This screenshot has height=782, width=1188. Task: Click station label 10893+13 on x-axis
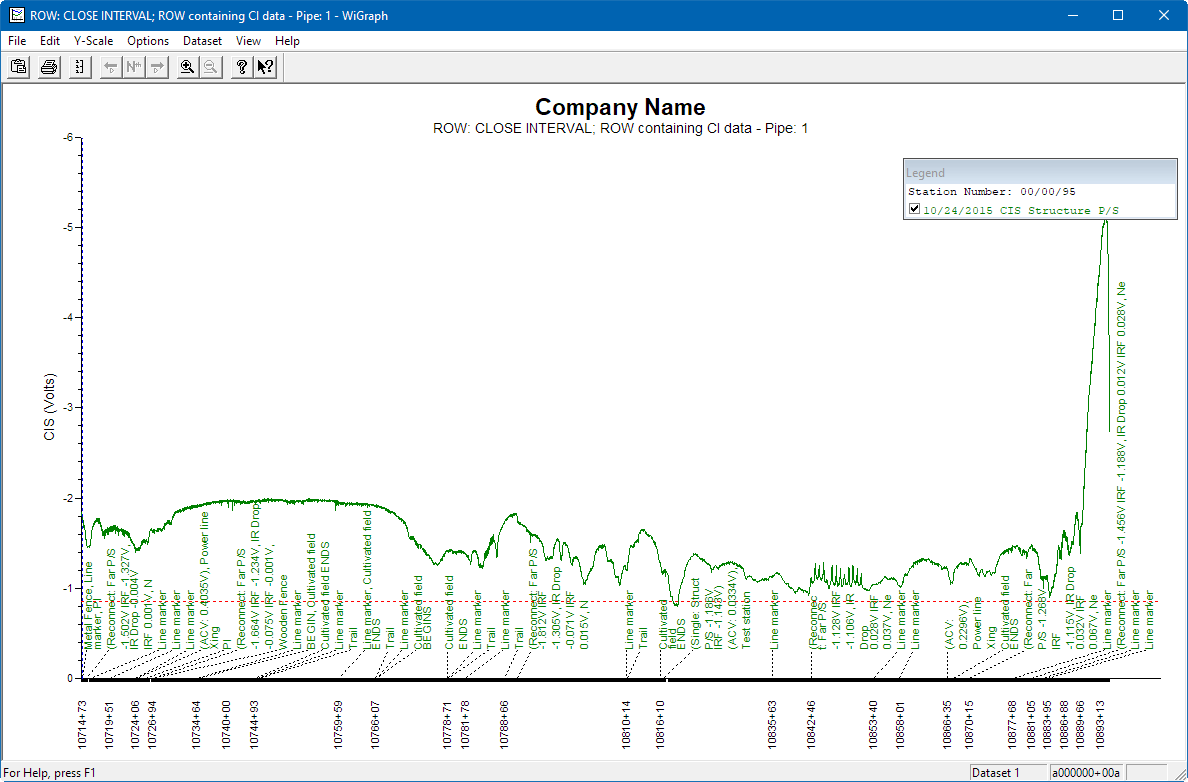[x=1099, y=724]
